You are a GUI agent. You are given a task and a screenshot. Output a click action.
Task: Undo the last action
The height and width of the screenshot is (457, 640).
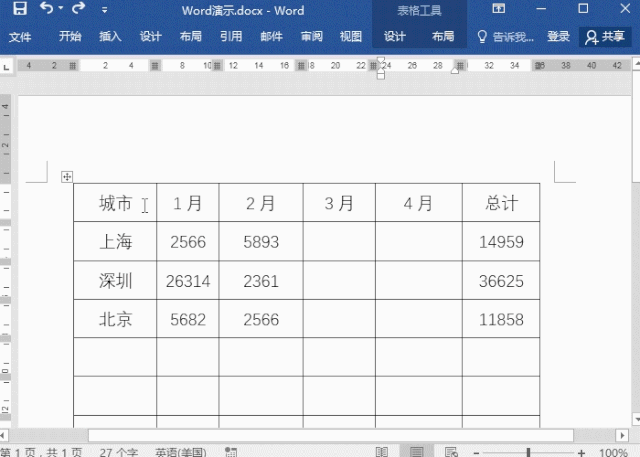[47, 8]
